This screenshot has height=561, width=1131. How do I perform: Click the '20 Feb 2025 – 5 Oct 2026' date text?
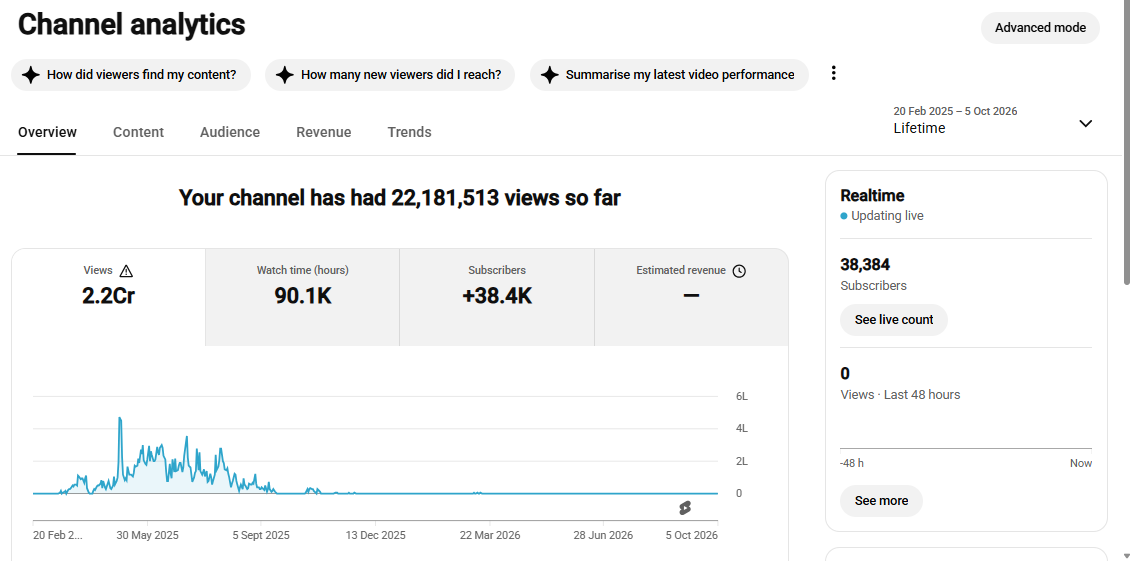click(955, 111)
